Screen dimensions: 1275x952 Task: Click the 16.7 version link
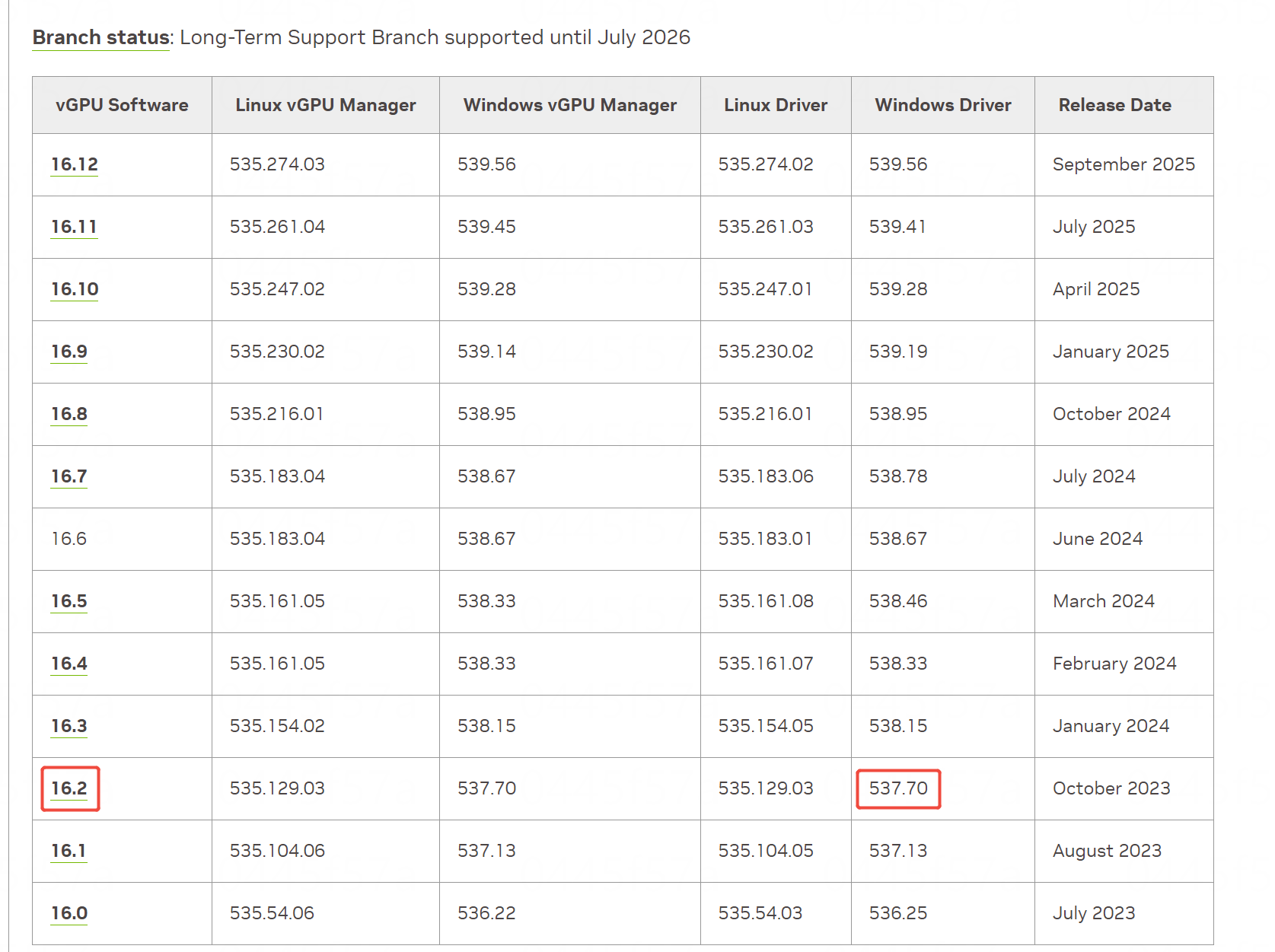69,476
